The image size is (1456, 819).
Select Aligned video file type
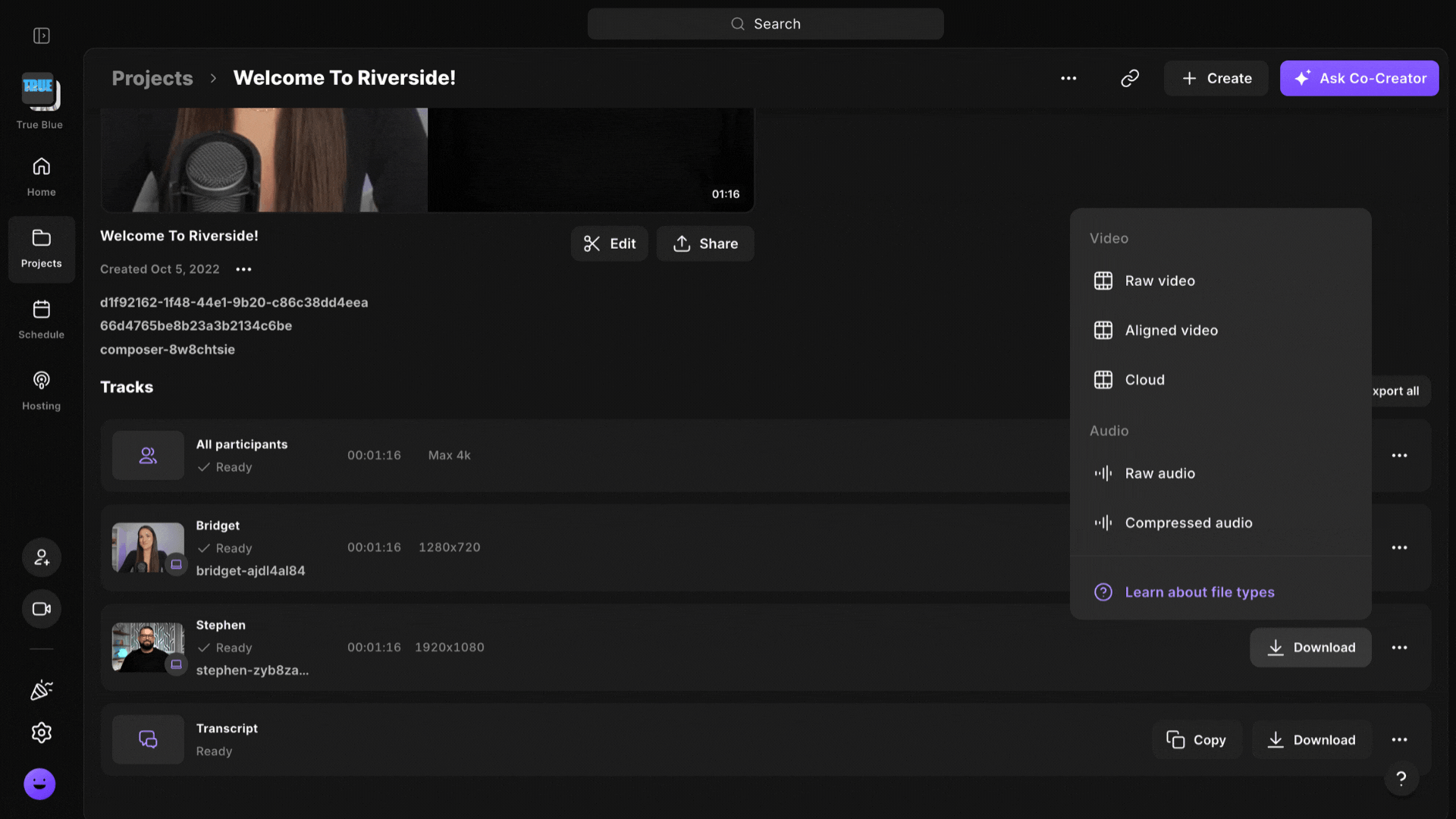pyautogui.click(x=1171, y=330)
